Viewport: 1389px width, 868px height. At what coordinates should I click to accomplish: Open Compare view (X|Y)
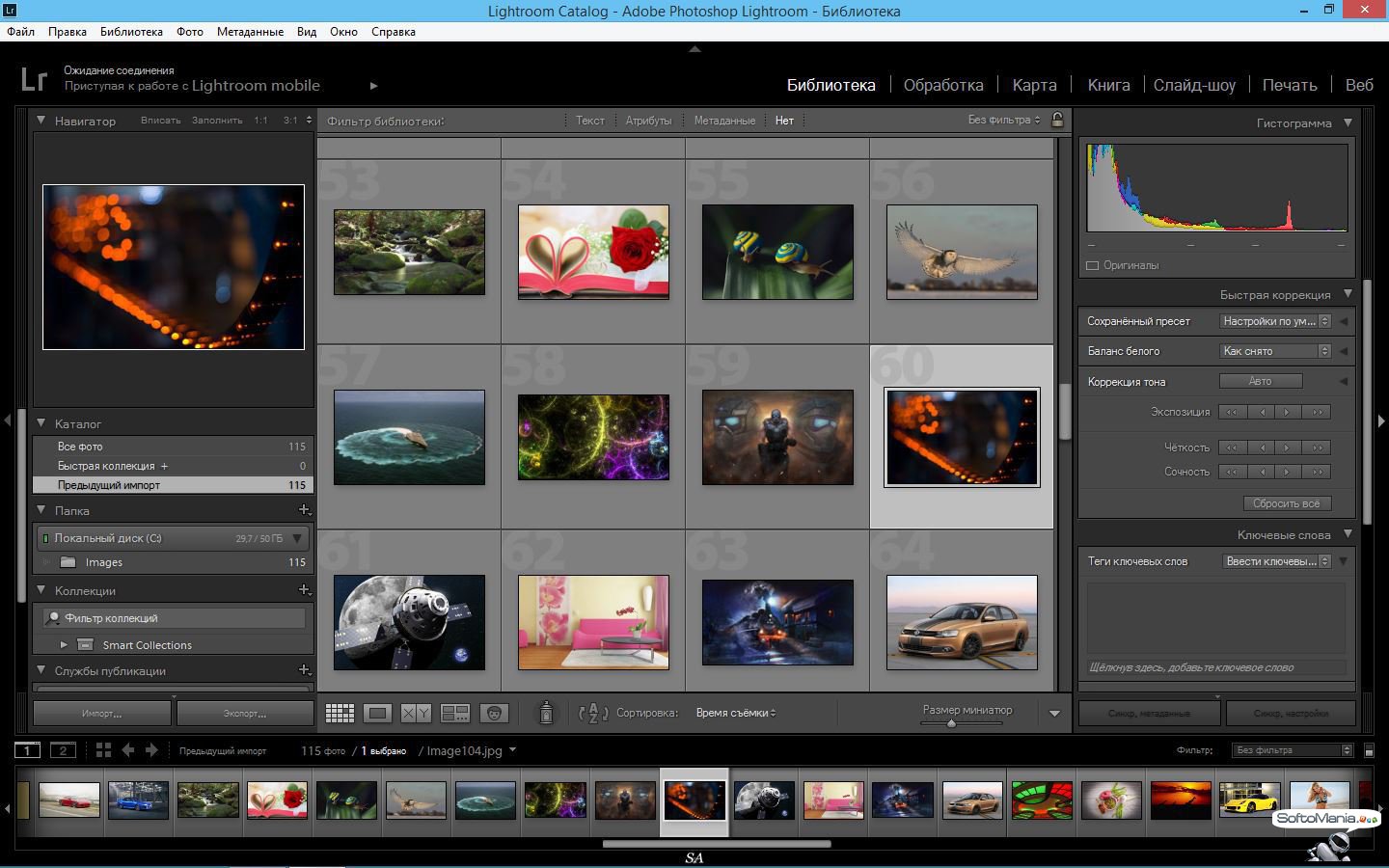pyautogui.click(x=416, y=713)
